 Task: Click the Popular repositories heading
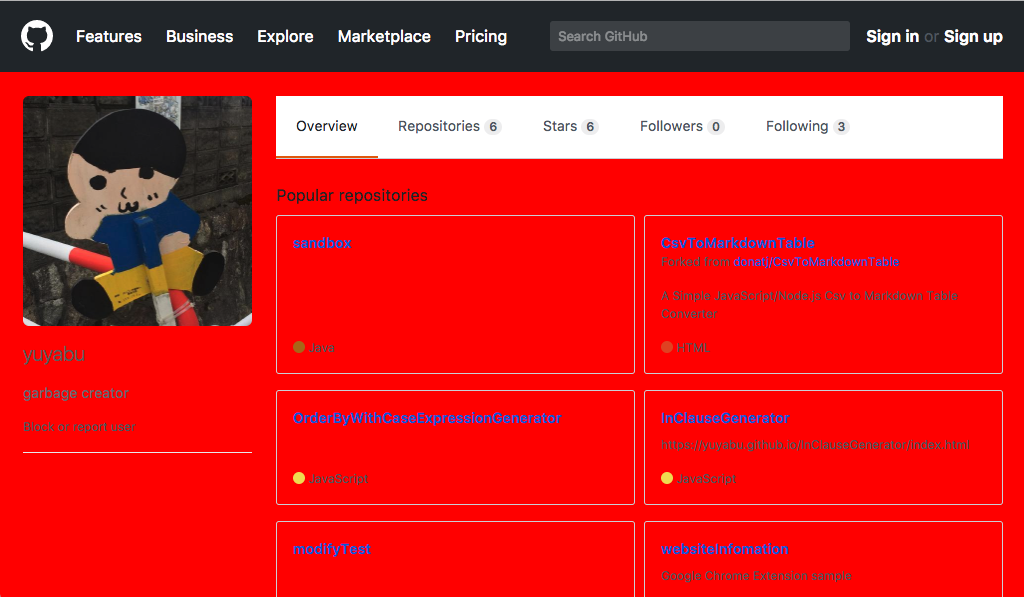coord(352,196)
